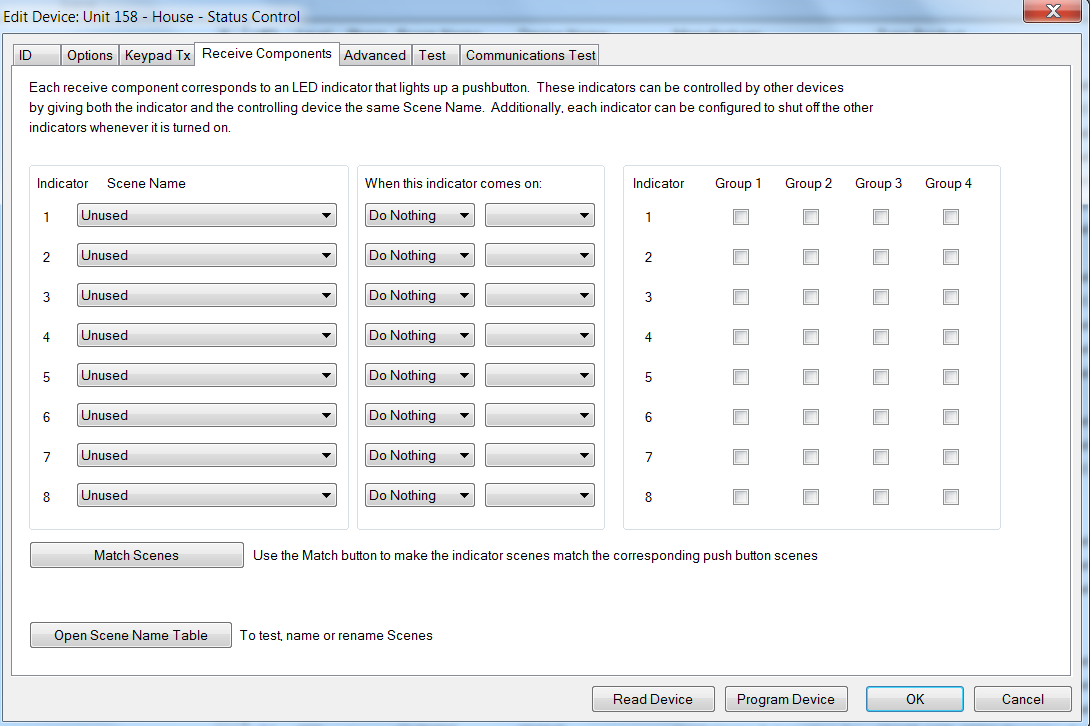1090x726 pixels.
Task: Go to the Advanced tab
Action: point(375,55)
